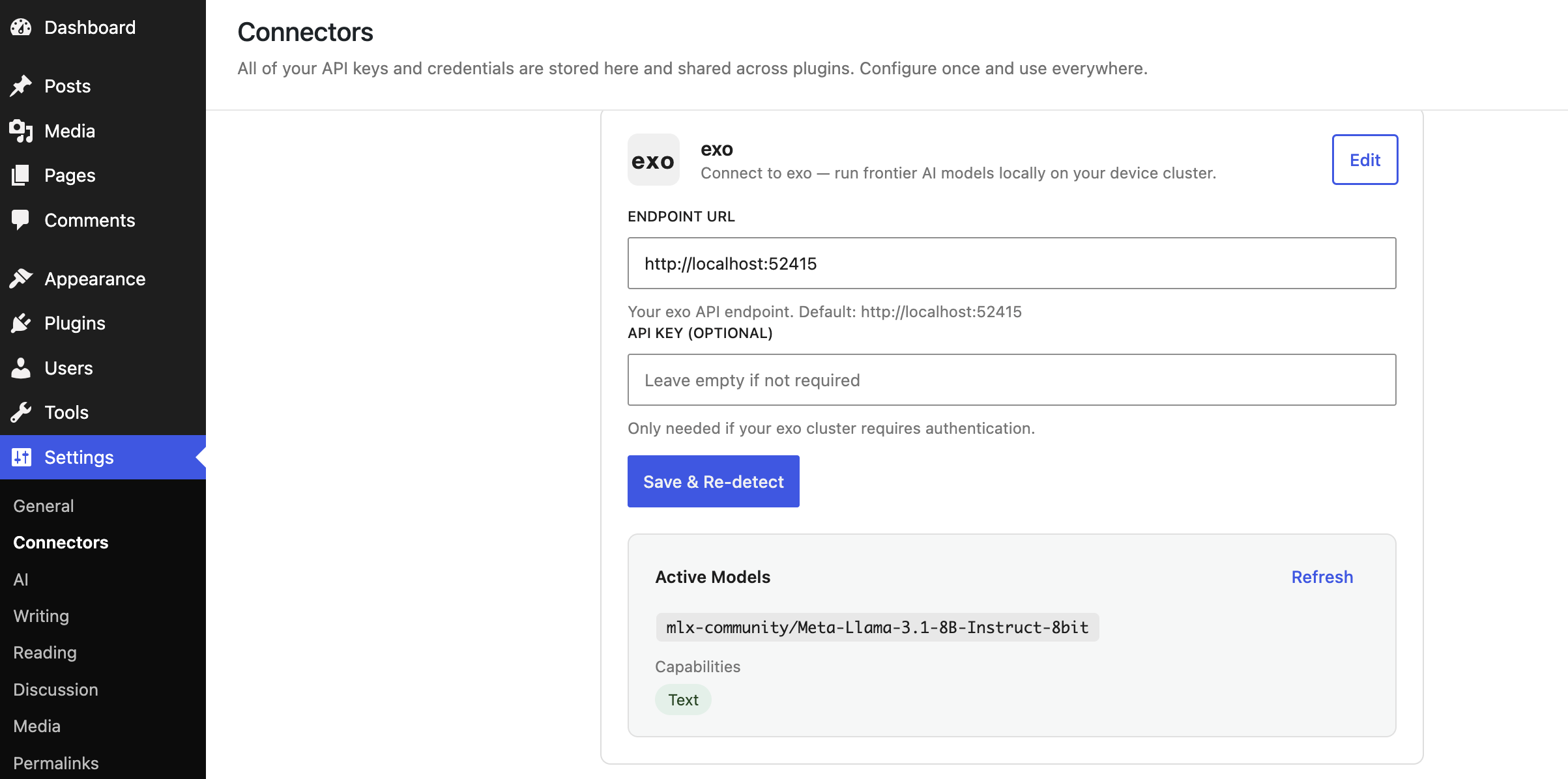Open the Plugins menu item

pyautogui.click(x=75, y=323)
